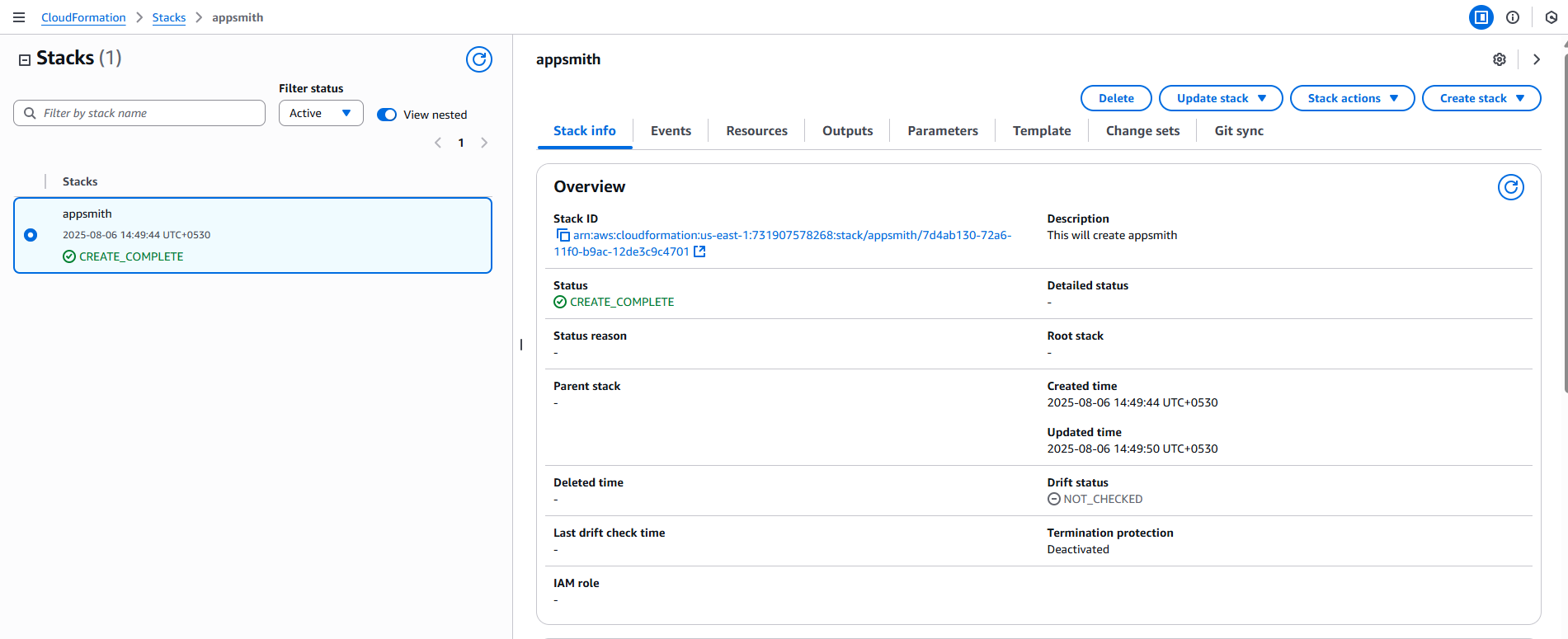Open the Filter status Active dropdown
1568x639 pixels.
[x=321, y=113]
